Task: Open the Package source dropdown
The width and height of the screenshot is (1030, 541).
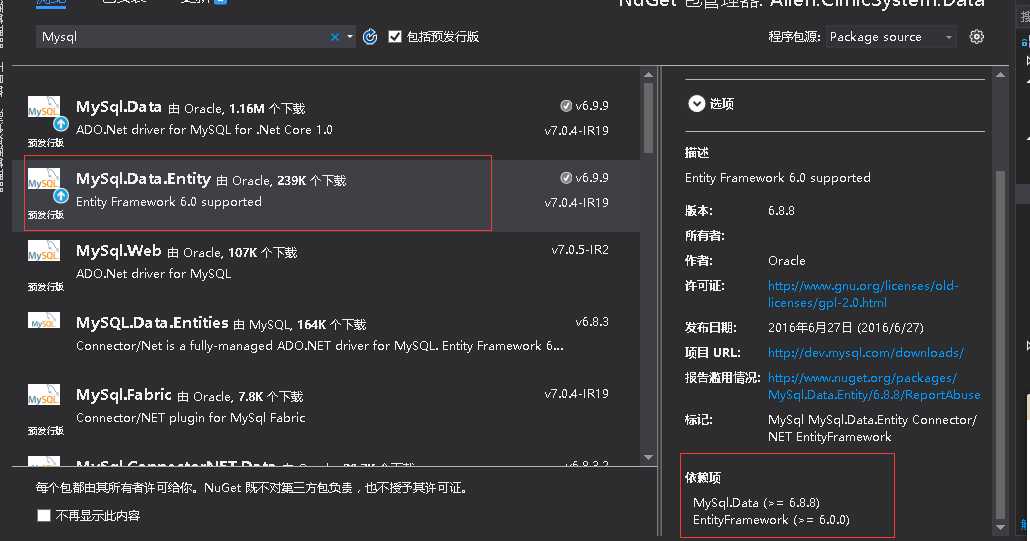Action: pyautogui.click(x=891, y=37)
